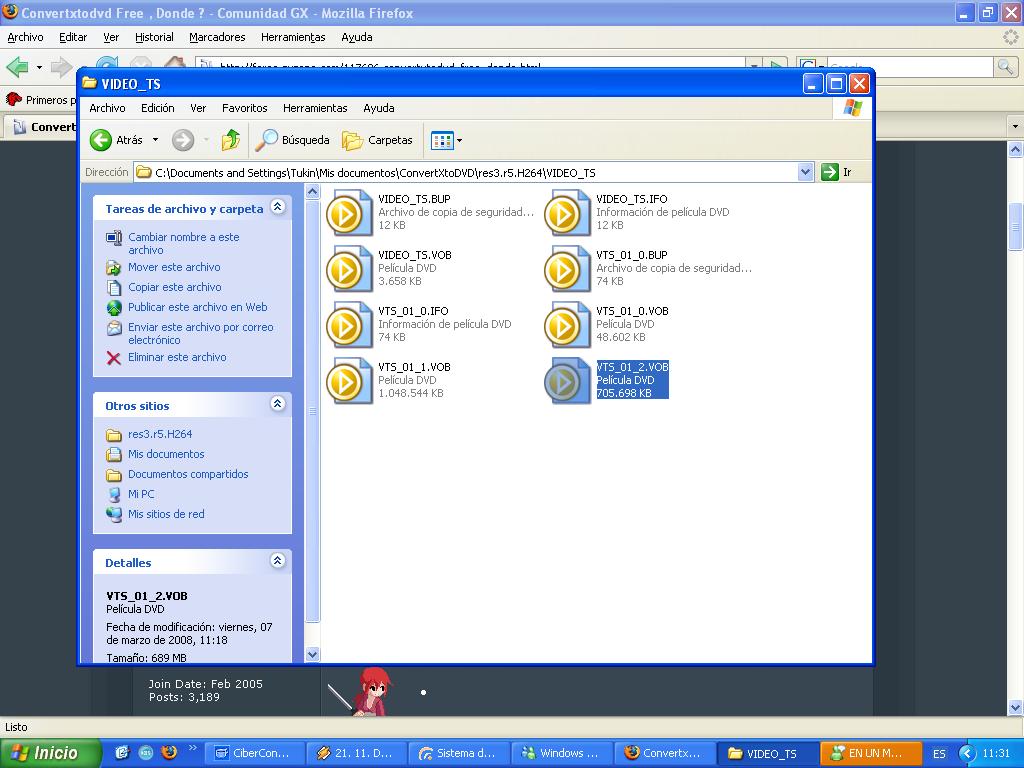
Task: Switch to EN UN M... taskbar window
Action: [x=871, y=753]
